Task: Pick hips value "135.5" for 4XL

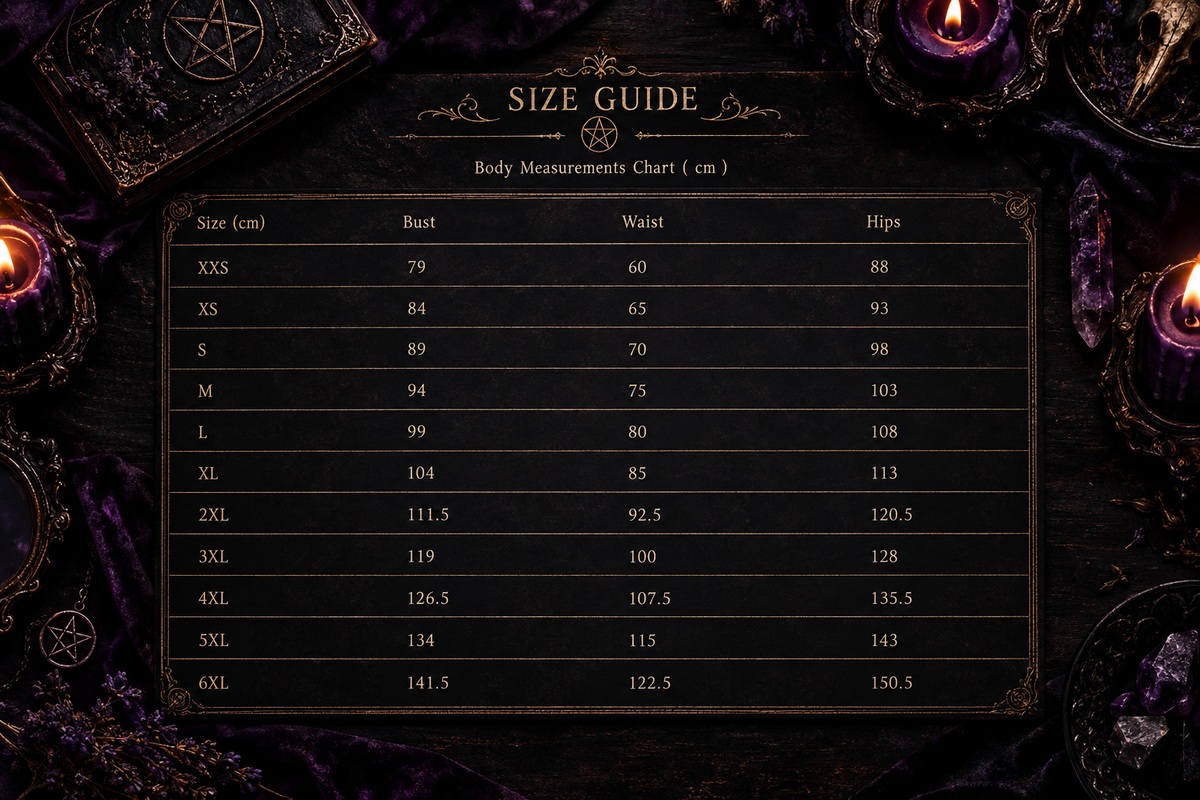Action: point(891,599)
